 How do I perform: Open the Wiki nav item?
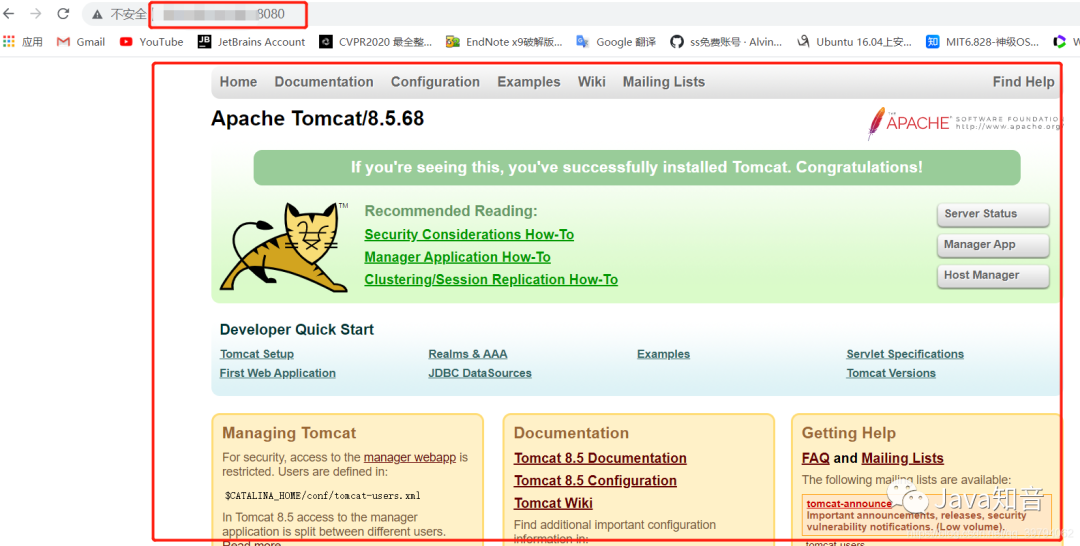click(x=592, y=82)
